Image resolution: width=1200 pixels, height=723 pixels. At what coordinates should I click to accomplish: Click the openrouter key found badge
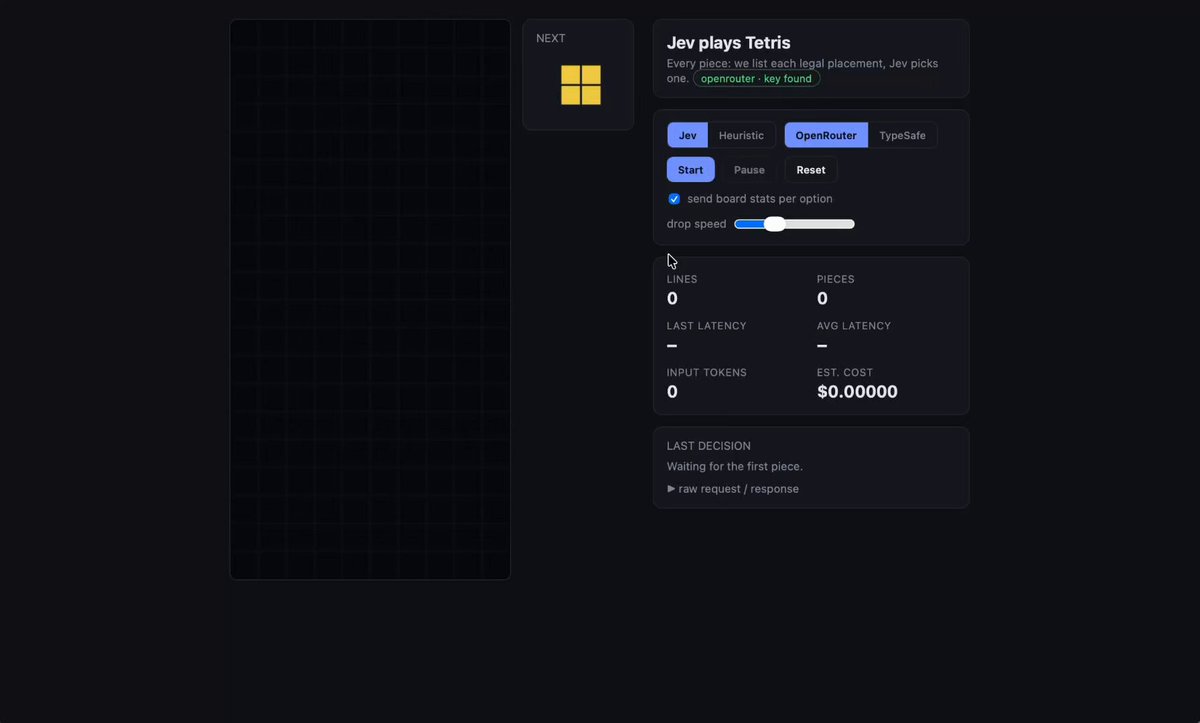(756, 79)
